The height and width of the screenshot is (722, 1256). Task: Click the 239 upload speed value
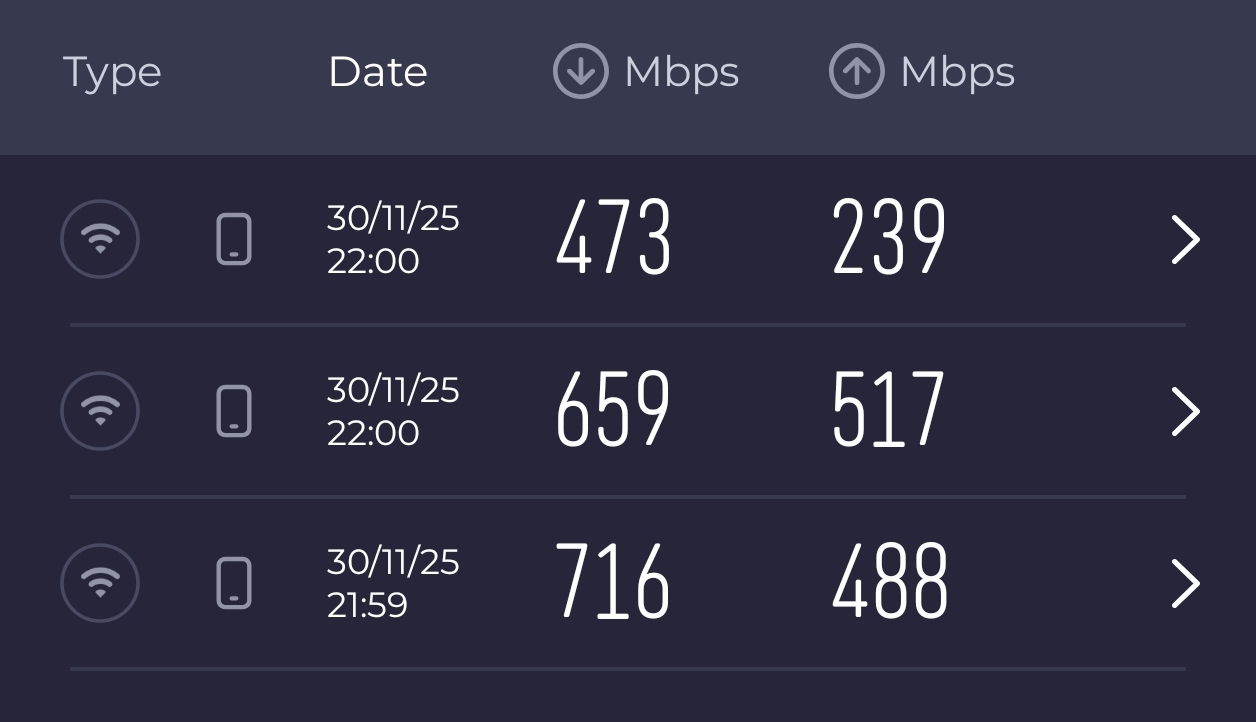(x=888, y=238)
